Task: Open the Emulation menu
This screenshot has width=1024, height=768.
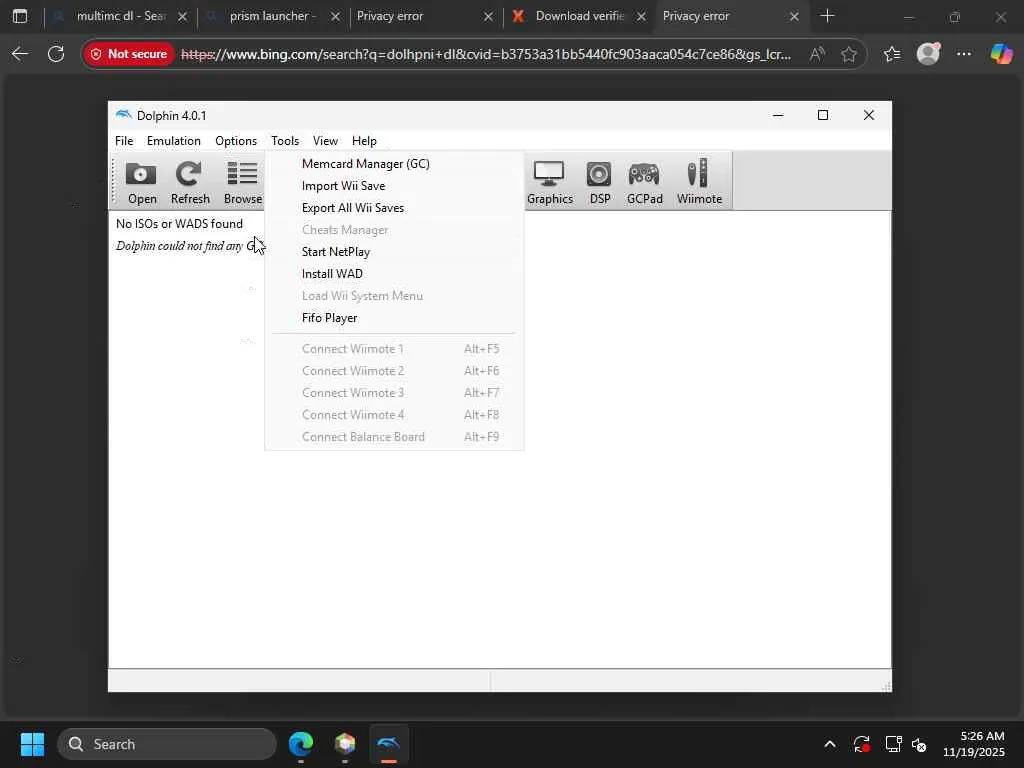Action: point(173,140)
